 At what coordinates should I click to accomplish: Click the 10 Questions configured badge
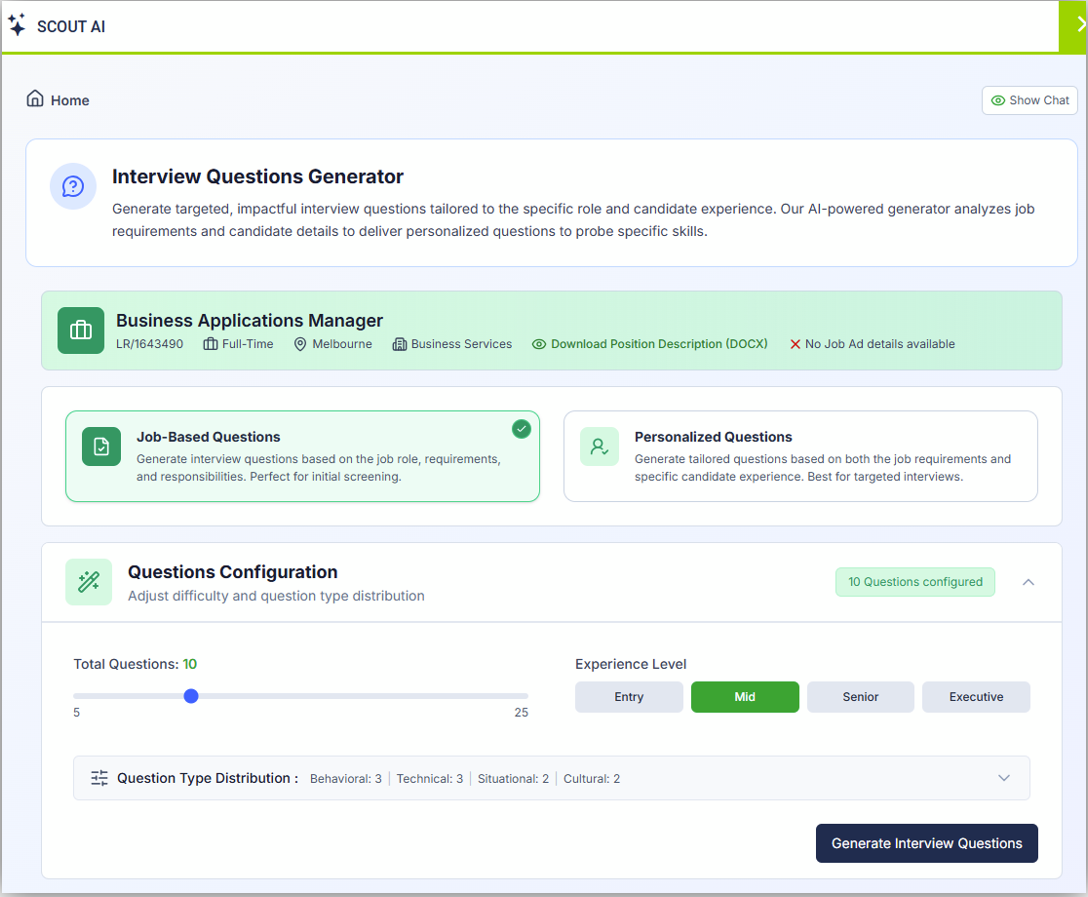(x=915, y=582)
